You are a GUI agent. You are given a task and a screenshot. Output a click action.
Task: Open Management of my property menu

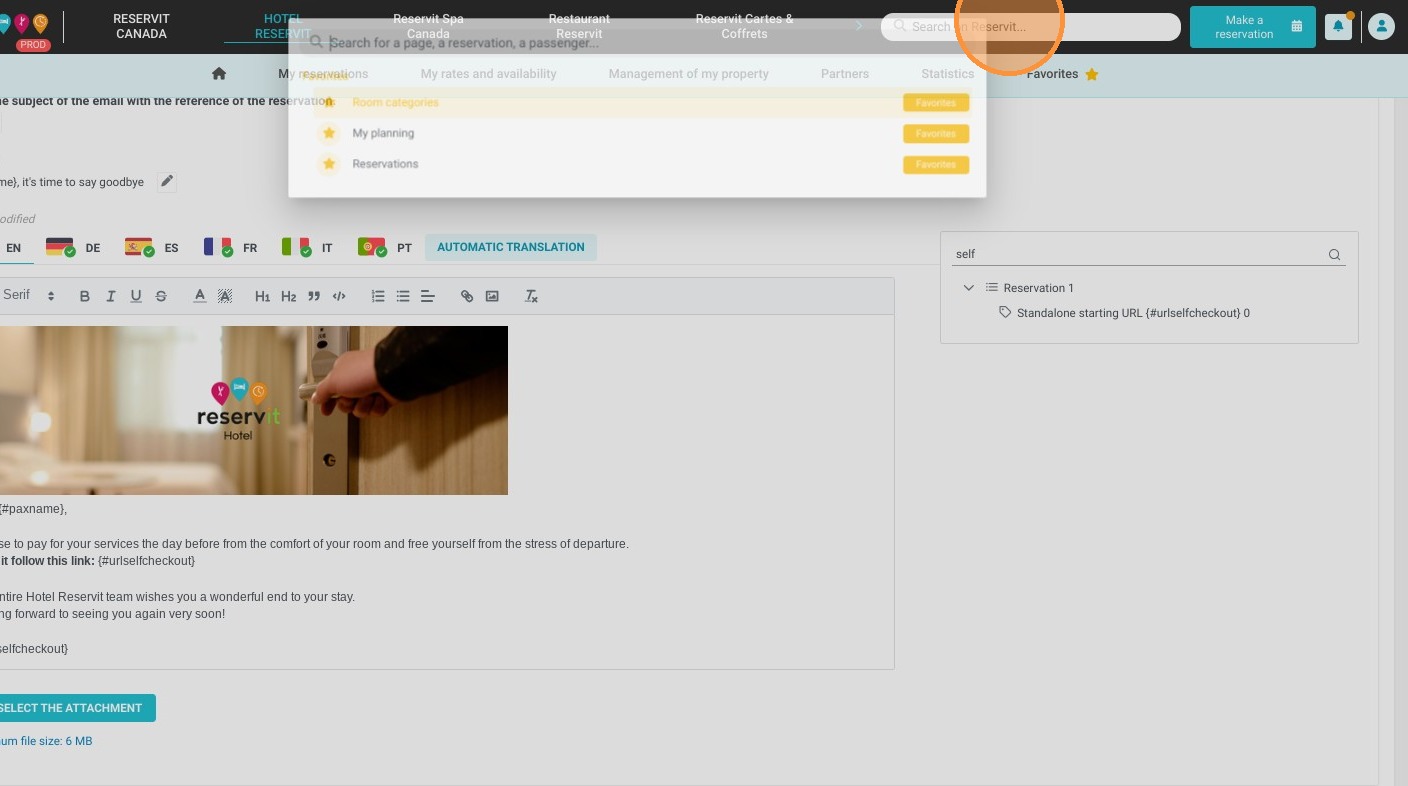tap(688, 74)
